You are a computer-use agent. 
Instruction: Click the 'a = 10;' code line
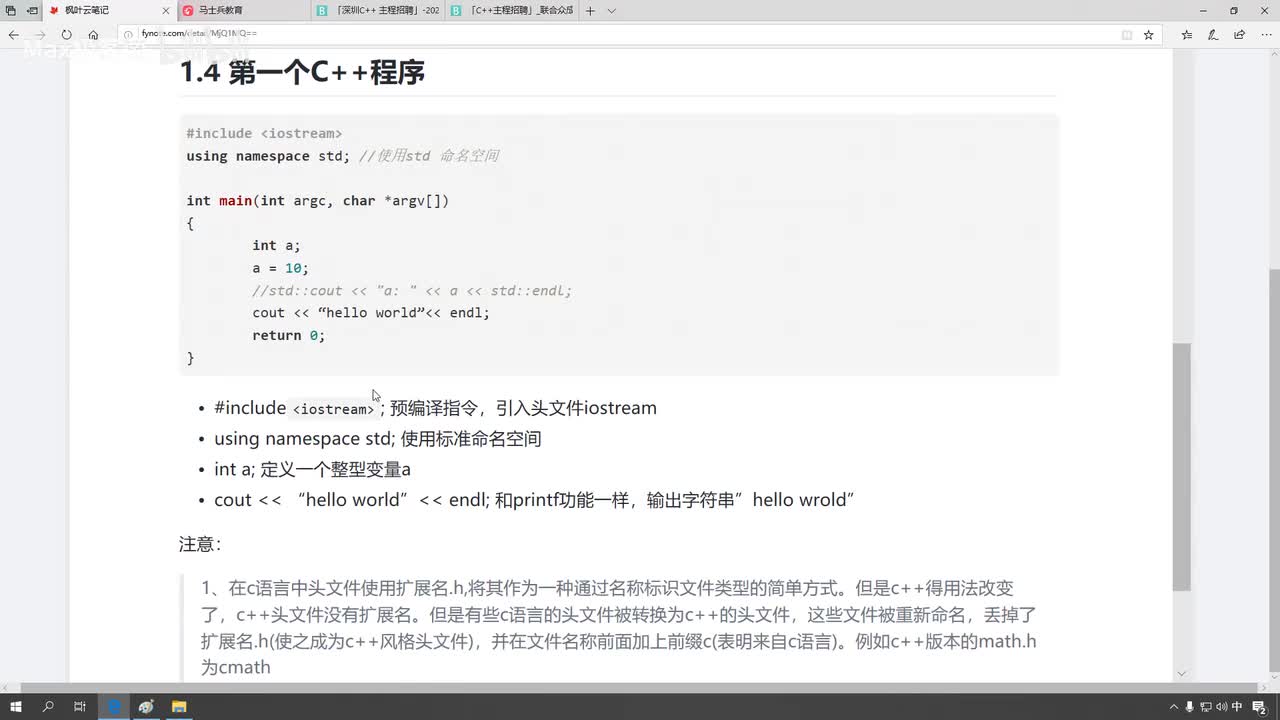281,268
